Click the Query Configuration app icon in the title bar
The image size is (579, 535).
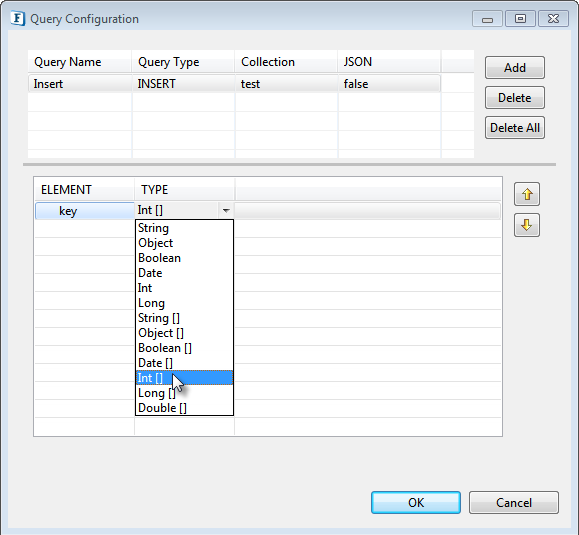click(x=17, y=18)
